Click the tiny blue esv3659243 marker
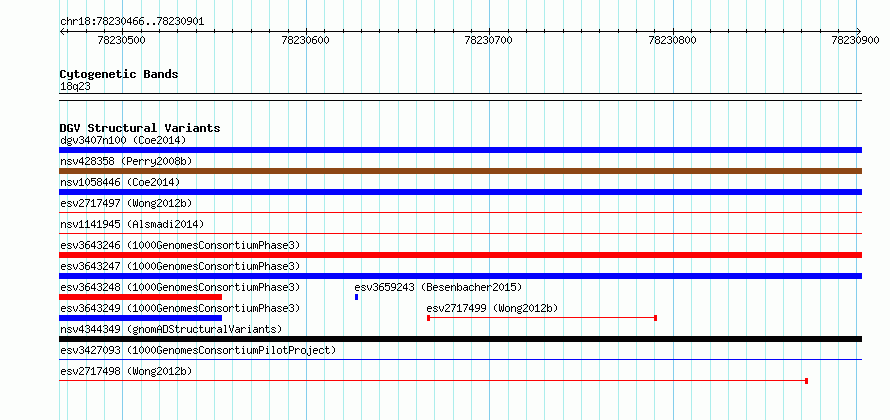Screen dimensions: 890x420 356,297
